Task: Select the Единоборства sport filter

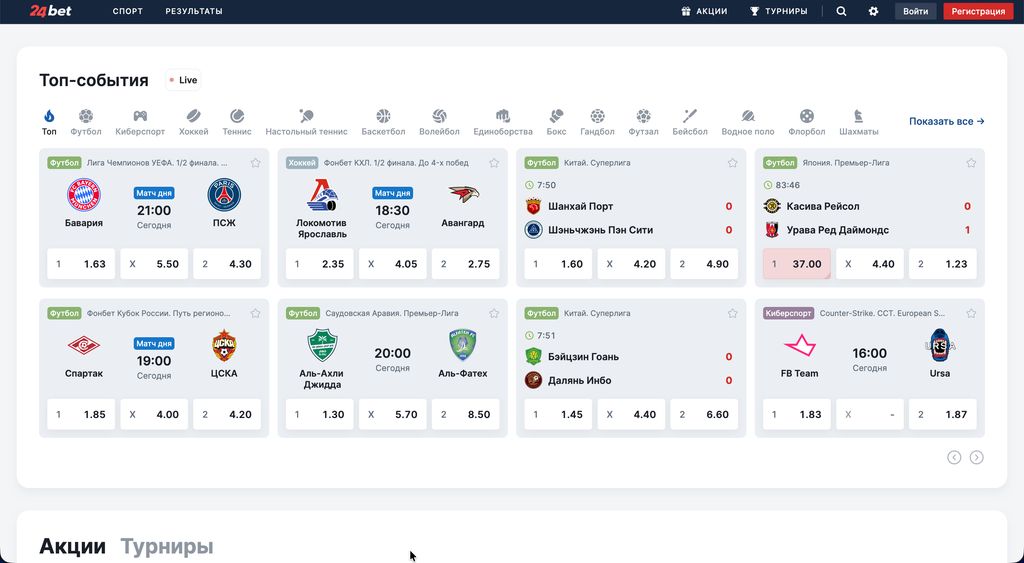Action: 503,122
